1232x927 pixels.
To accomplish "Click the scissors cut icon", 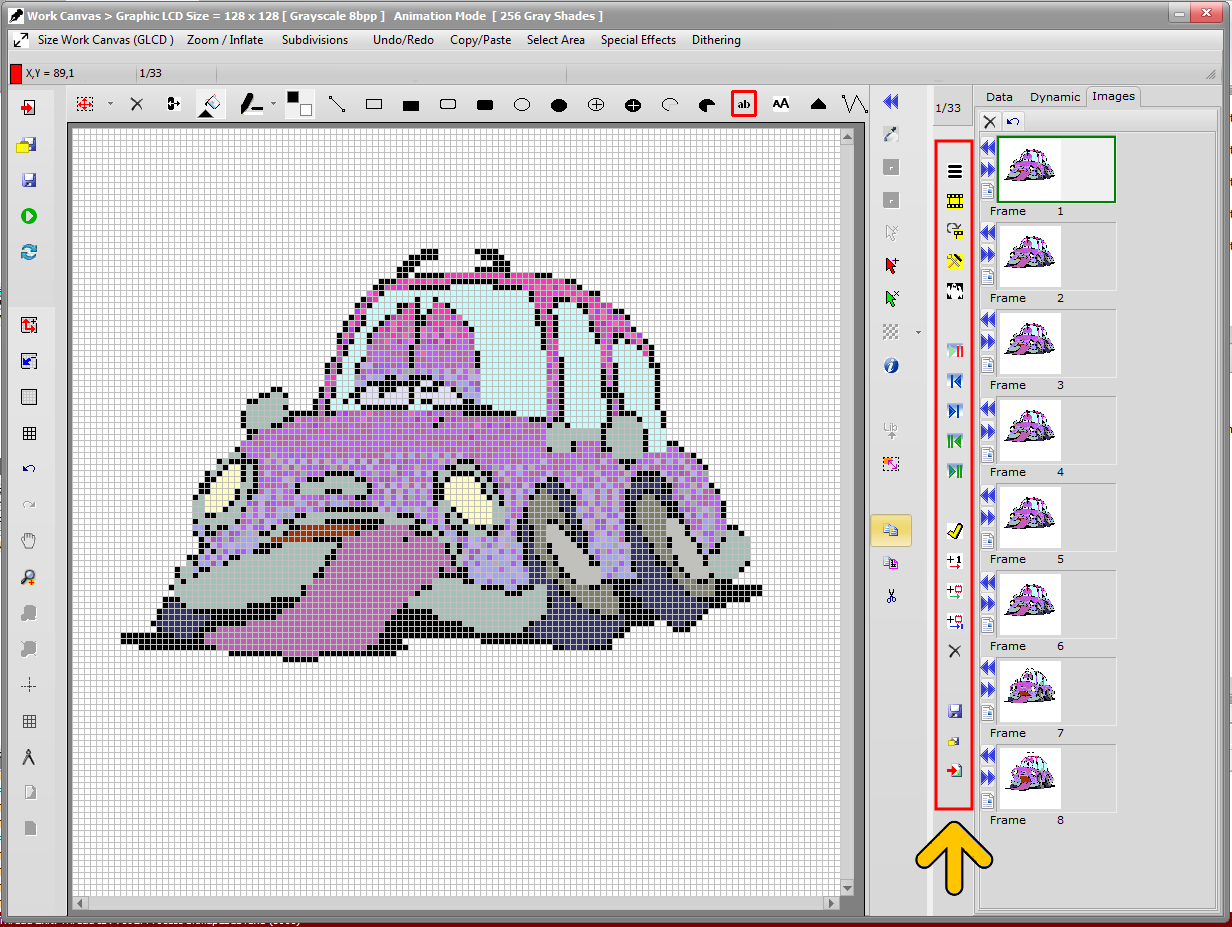I will coord(891,596).
